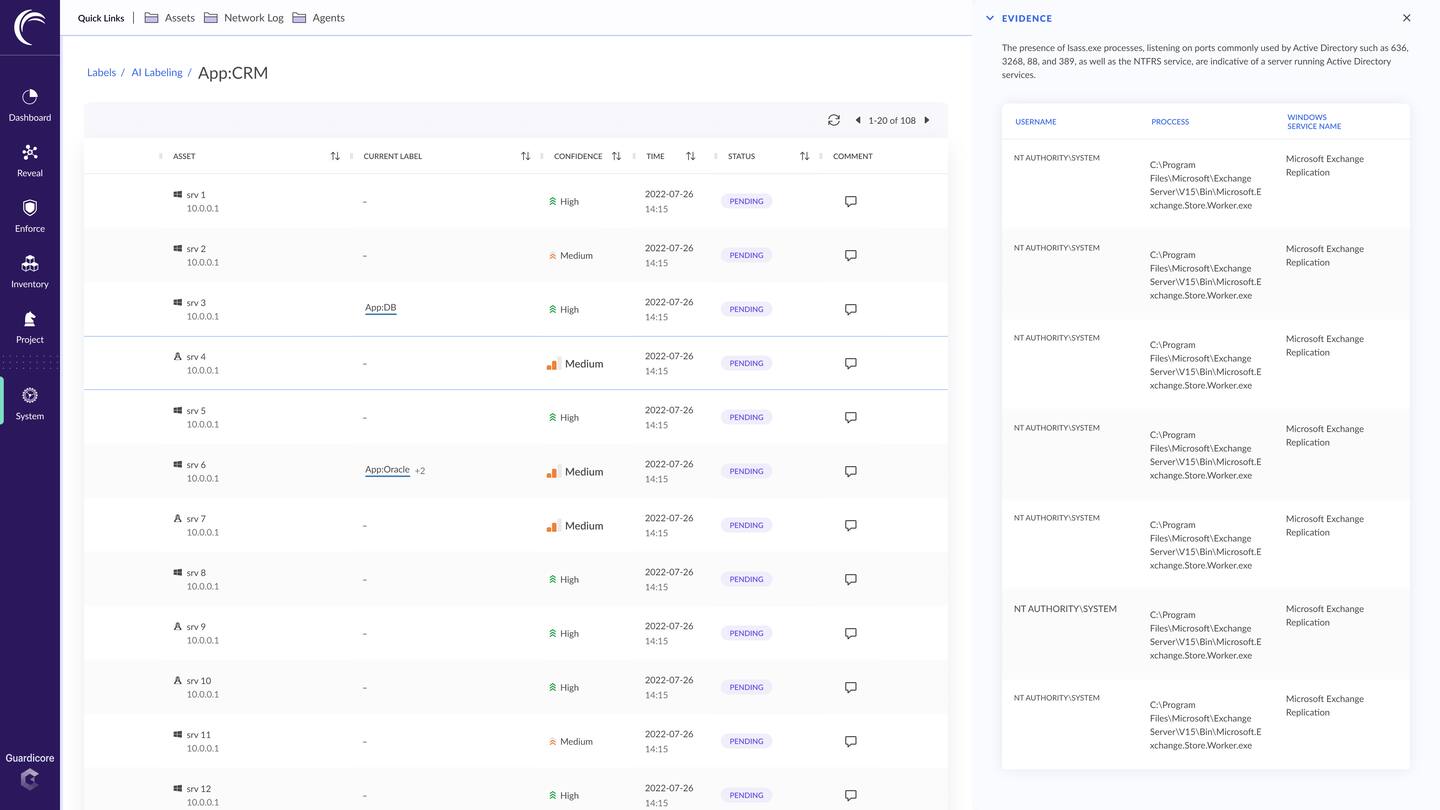Open the Reveal section in sidebar
The width and height of the screenshot is (1440, 810).
[30, 160]
